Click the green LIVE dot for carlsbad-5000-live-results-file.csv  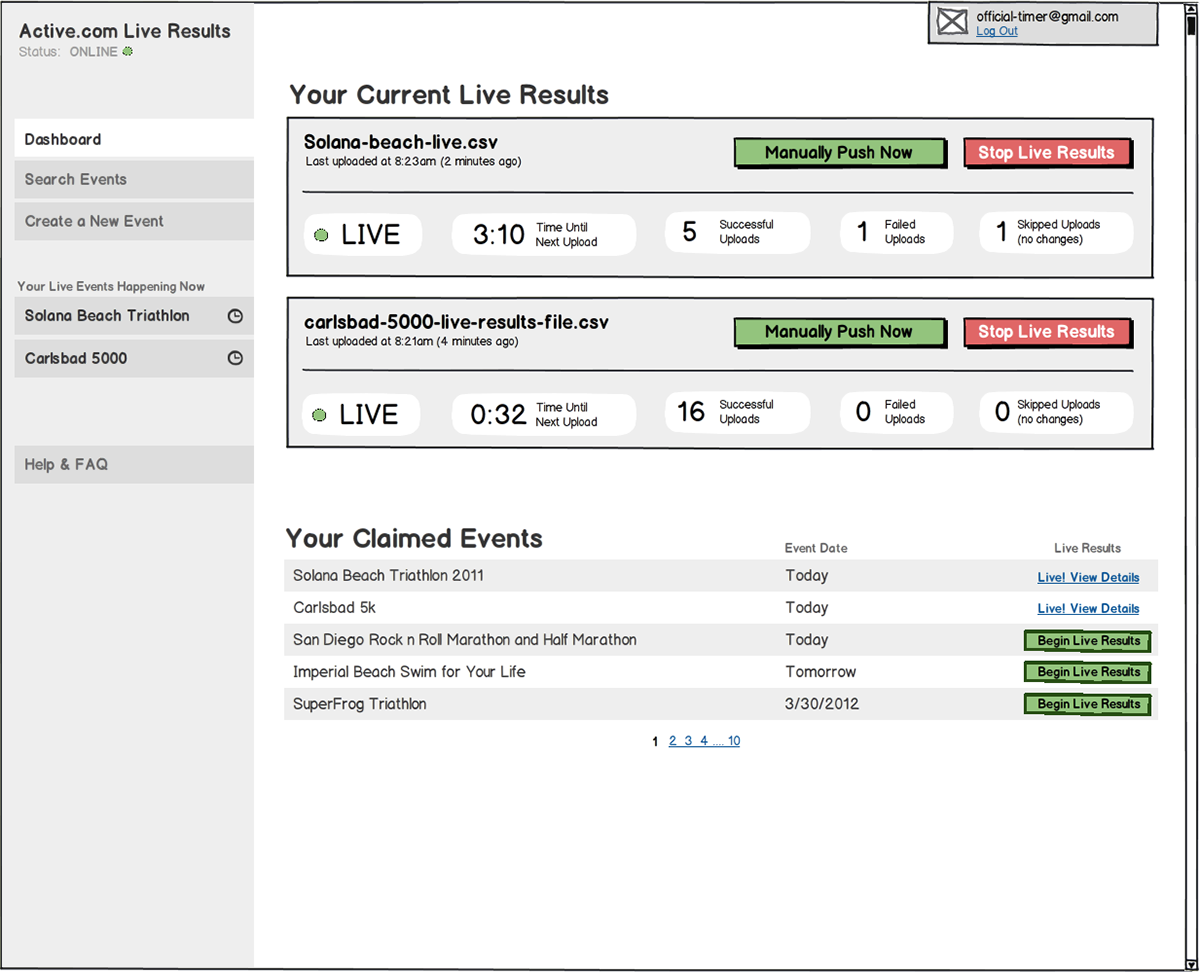click(320, 415)
